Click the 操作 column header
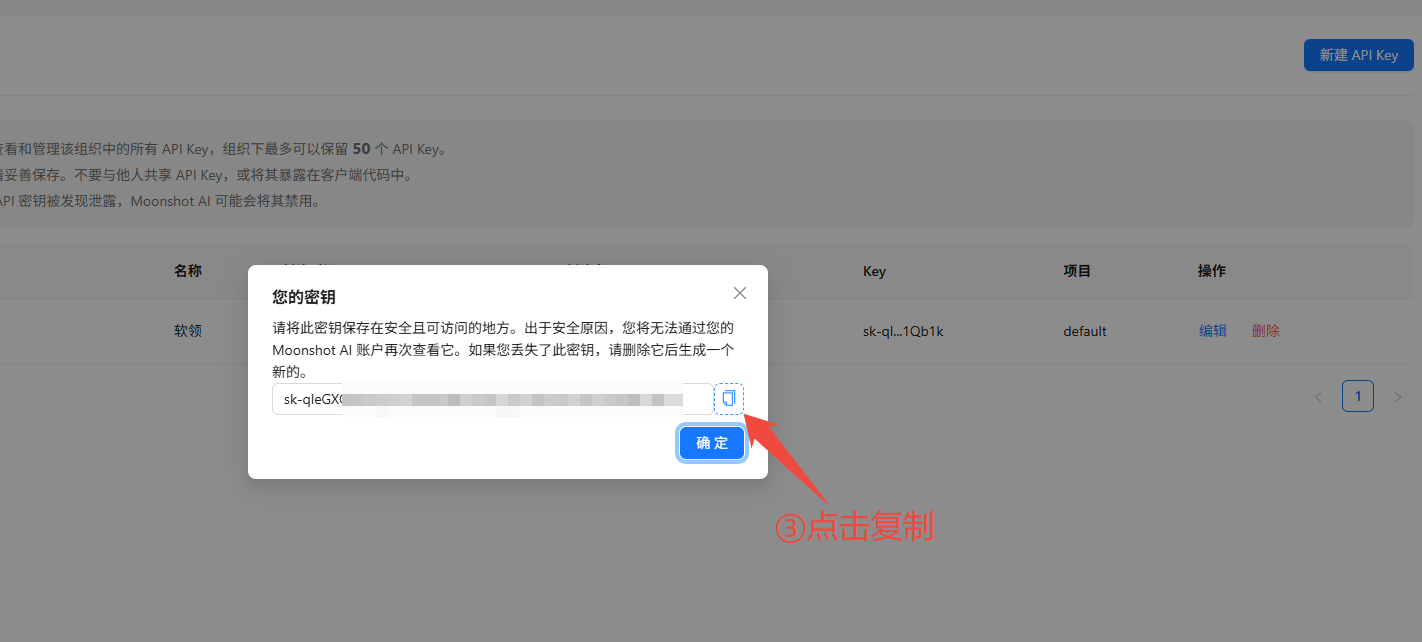The image size is (1422, 642). pyautogui.click(x=1211, y=271)
